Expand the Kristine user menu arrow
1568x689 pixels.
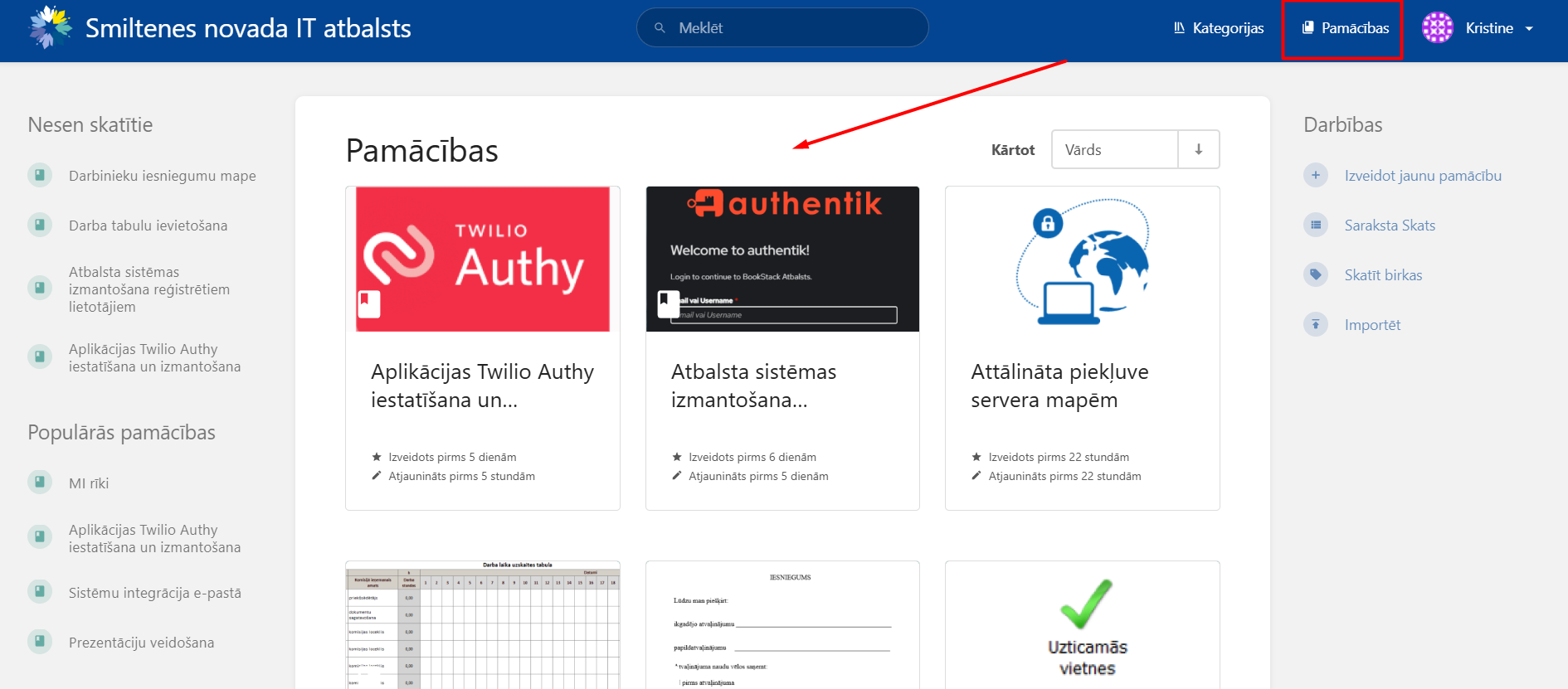point(1529,28)
